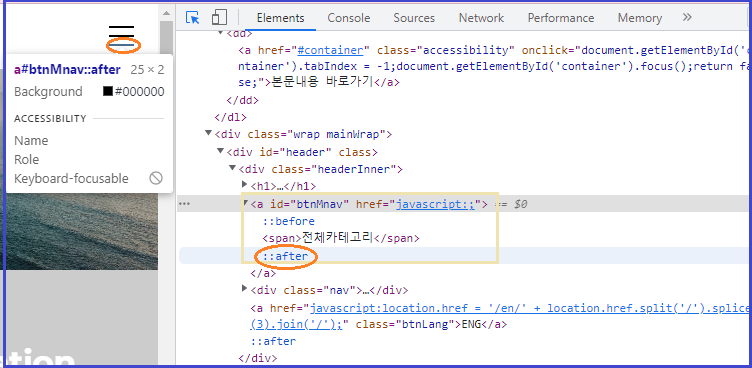Open the Sources tab

click(414, 18)
